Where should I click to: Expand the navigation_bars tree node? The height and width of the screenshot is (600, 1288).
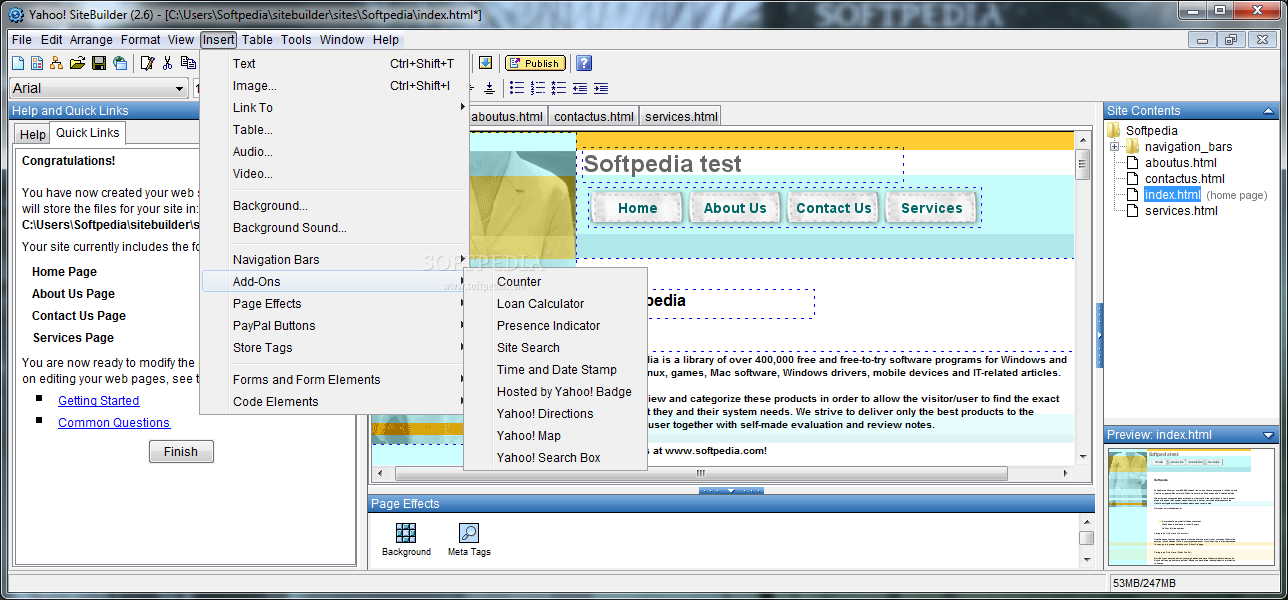[x=1115, y=147]
